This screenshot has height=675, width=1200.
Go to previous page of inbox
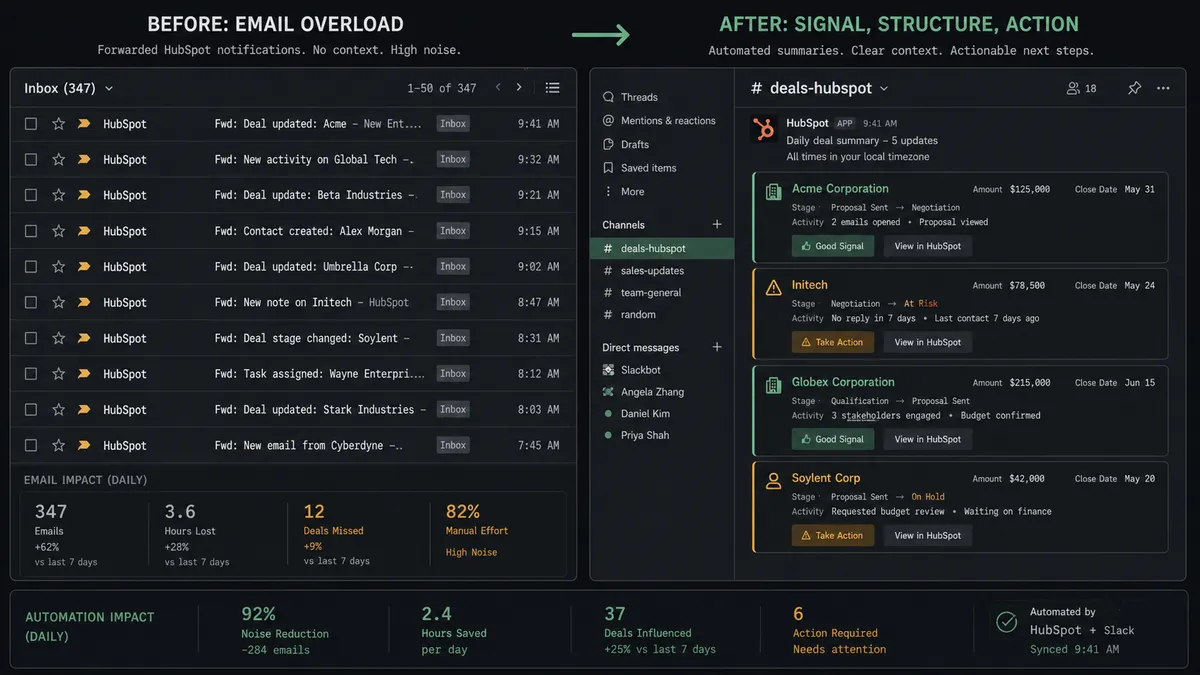[x=498, y=88]
